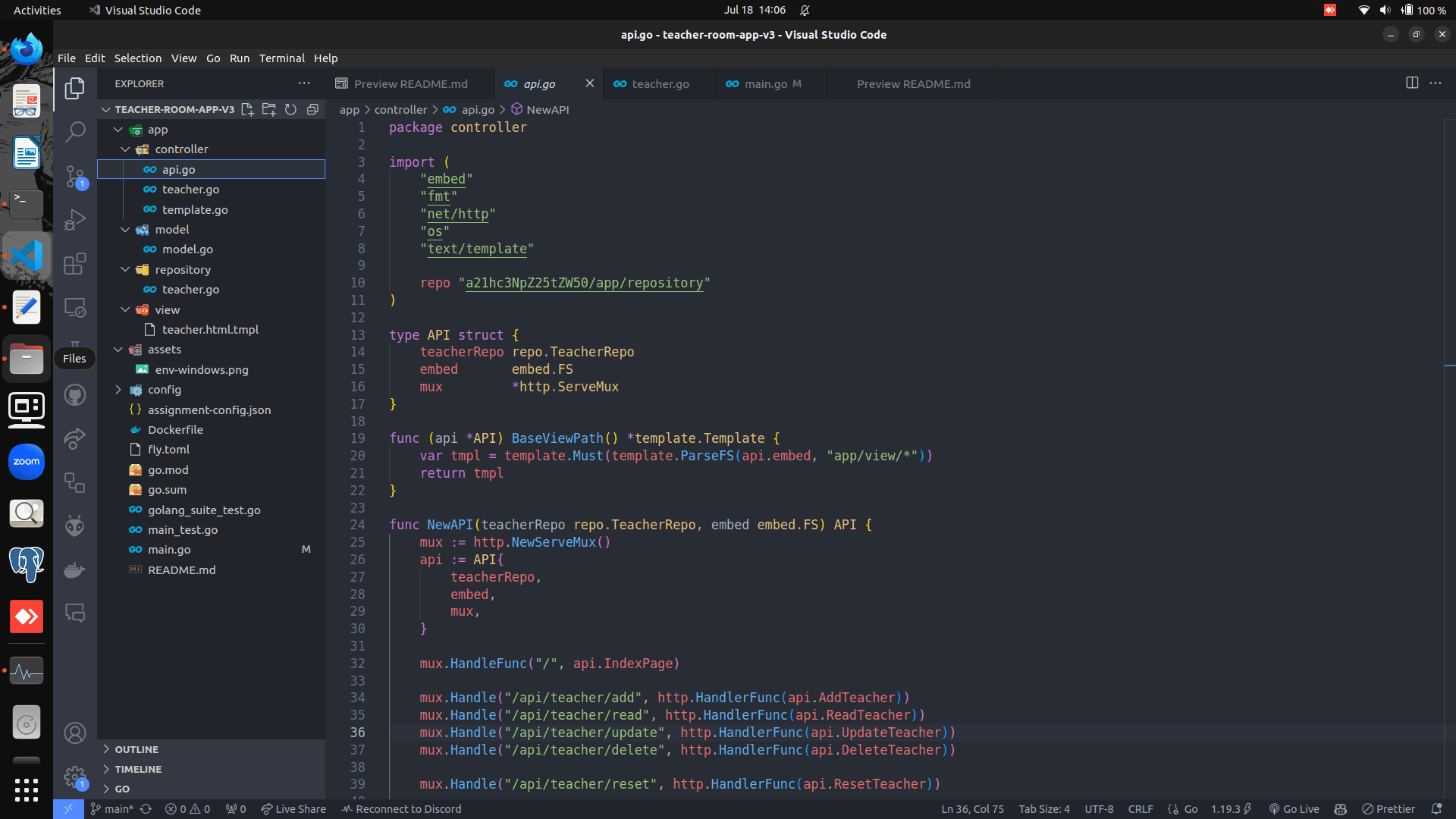1456x819 pixels.
Task: Refresh the explorer tree
Action: click(290, 109)
